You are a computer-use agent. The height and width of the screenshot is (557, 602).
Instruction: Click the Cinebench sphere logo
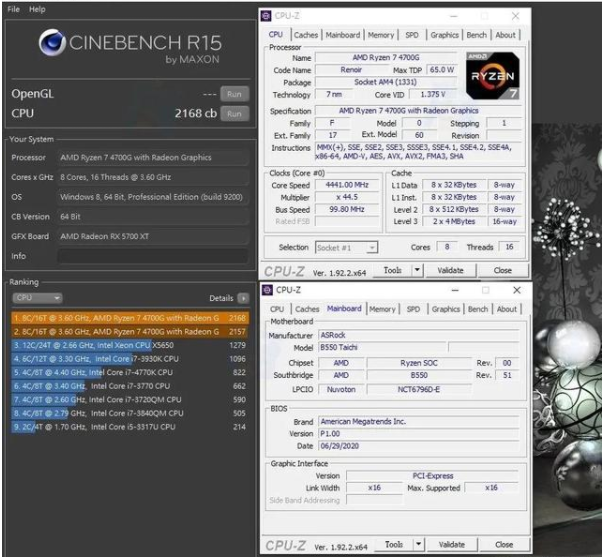coord(53,43)
